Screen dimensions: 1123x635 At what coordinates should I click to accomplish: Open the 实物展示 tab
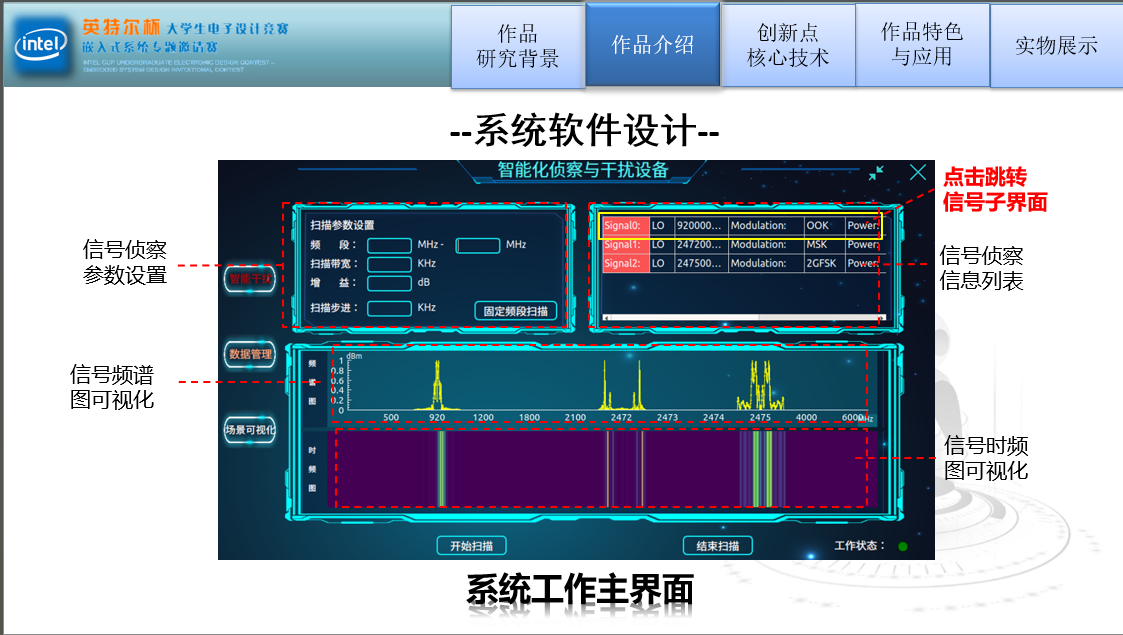coord(1056,47)
